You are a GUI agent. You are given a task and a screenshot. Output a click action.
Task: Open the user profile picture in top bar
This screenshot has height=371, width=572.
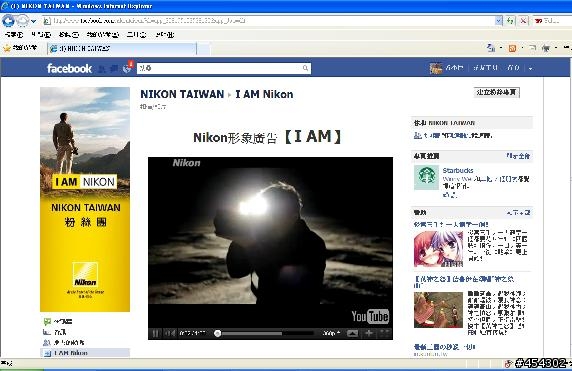(x=436, y=68)
